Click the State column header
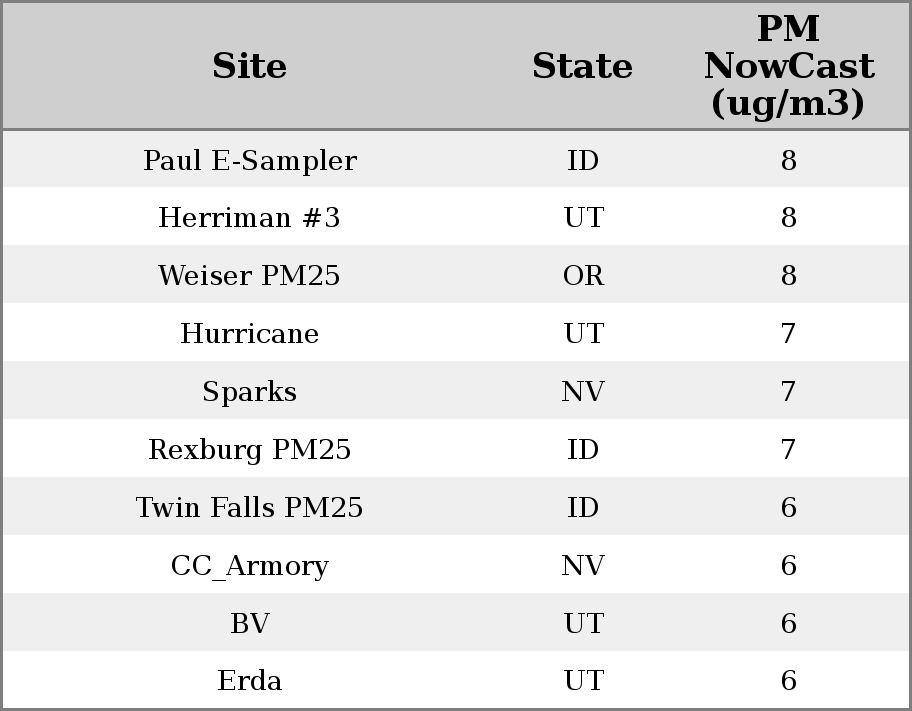Screen dimensions: 912x711 coord(582,66)
